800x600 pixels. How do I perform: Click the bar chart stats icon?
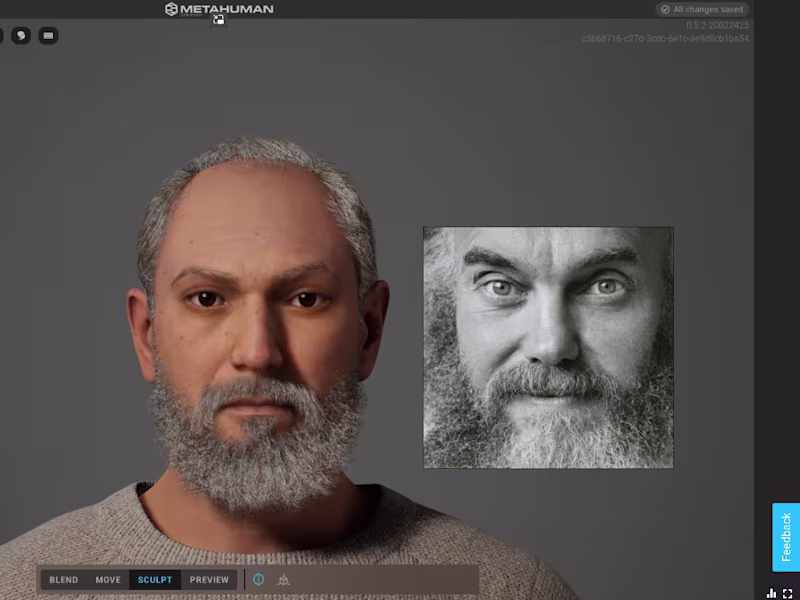tap(771, 593)
